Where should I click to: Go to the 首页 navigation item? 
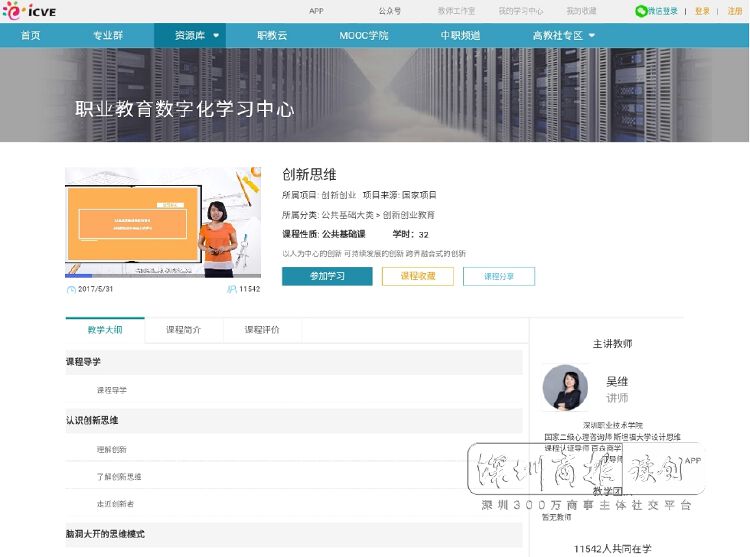(31, 35)
